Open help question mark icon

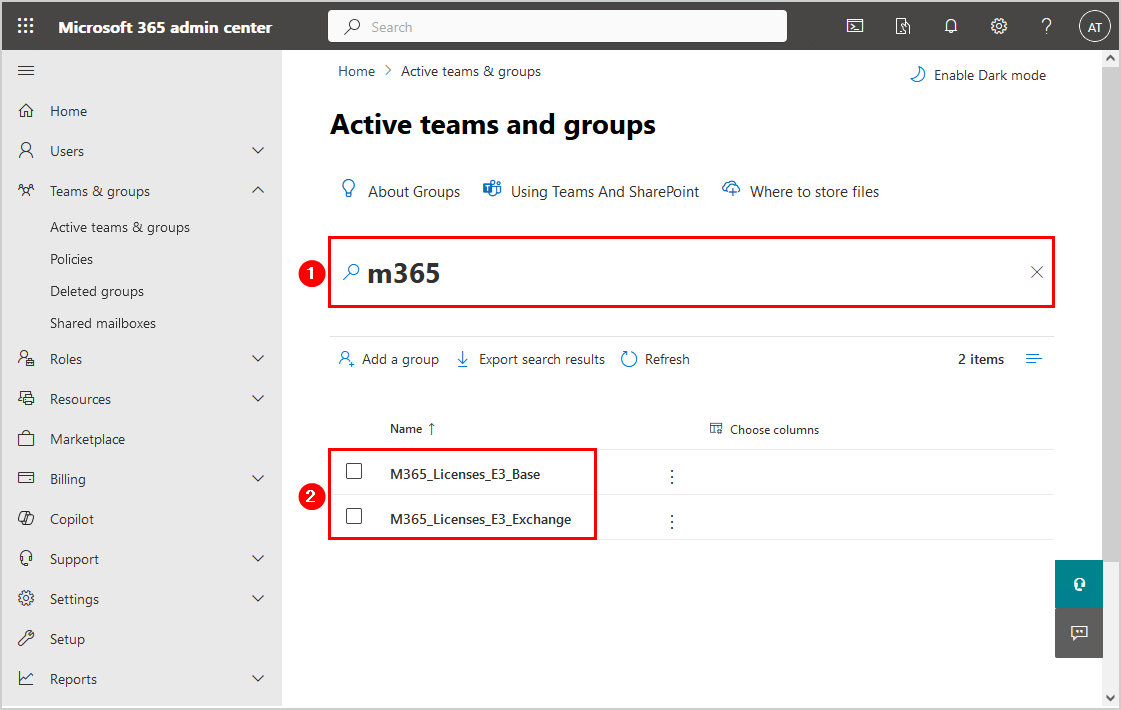pos(1047,26)
